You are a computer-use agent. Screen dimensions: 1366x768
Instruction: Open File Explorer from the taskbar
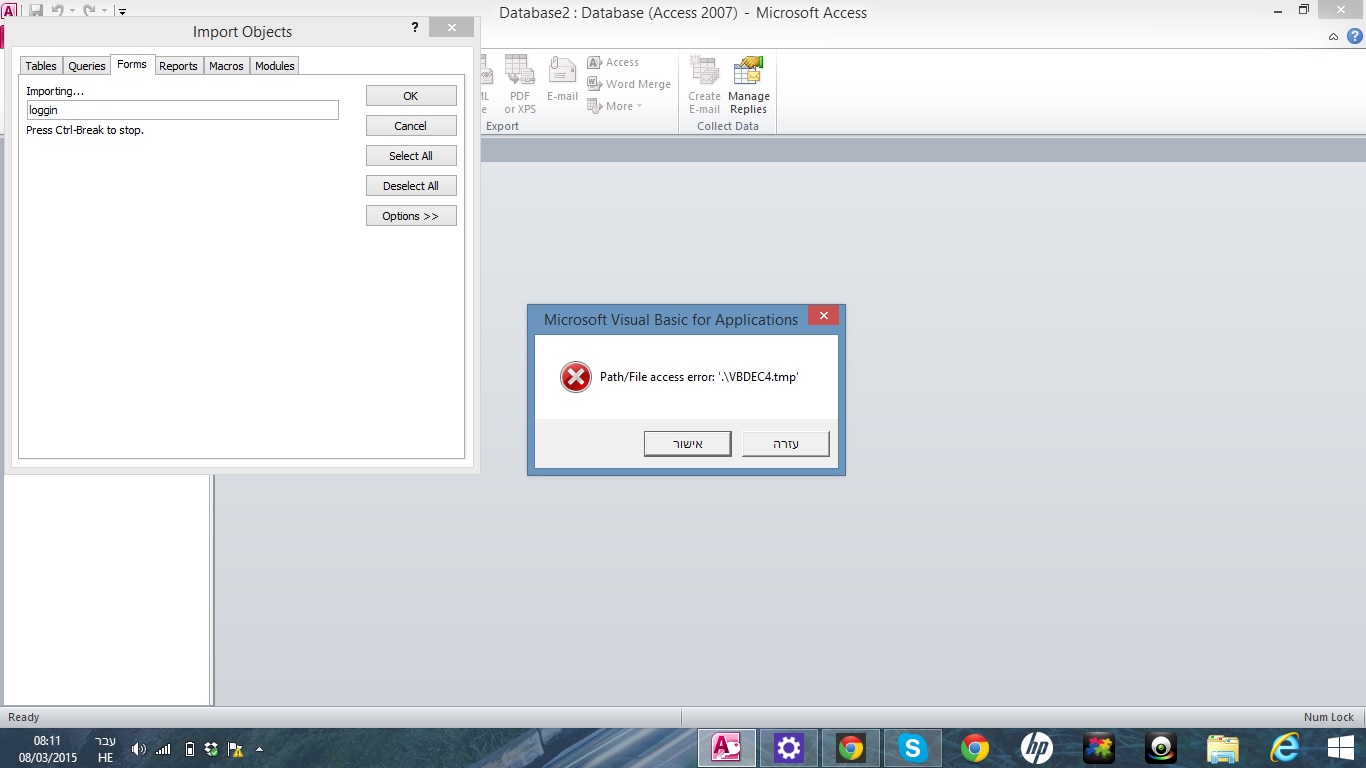pos(1223,748)
